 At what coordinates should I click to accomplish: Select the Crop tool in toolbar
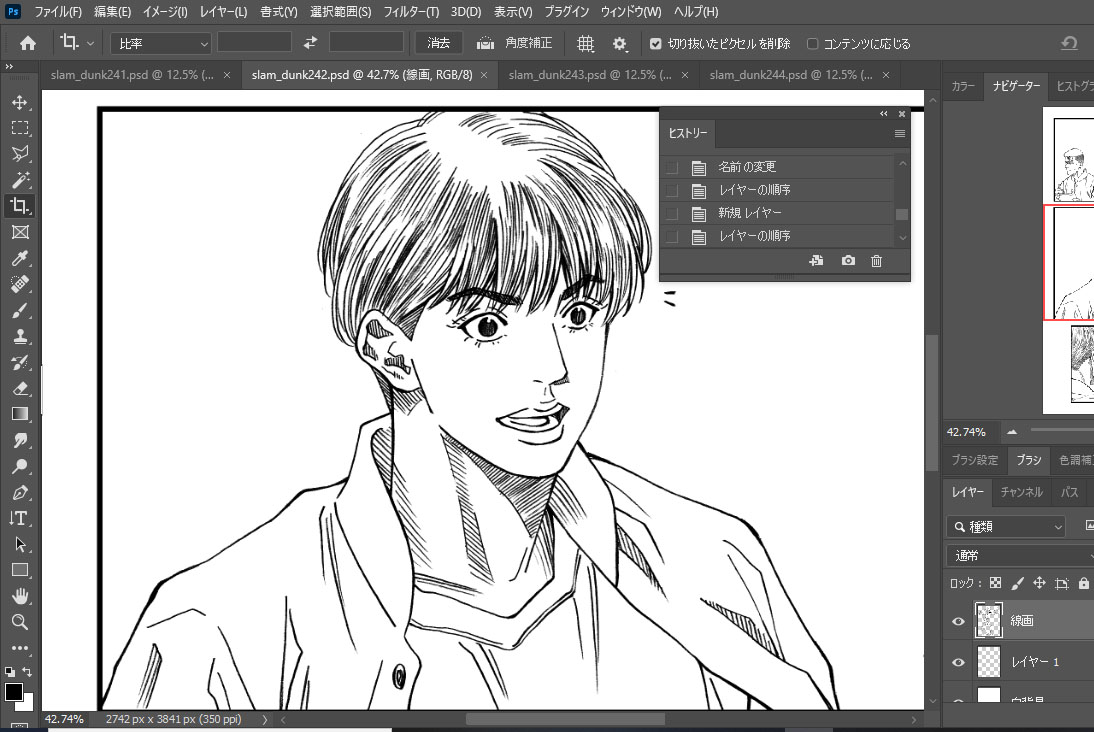(20, 206)
